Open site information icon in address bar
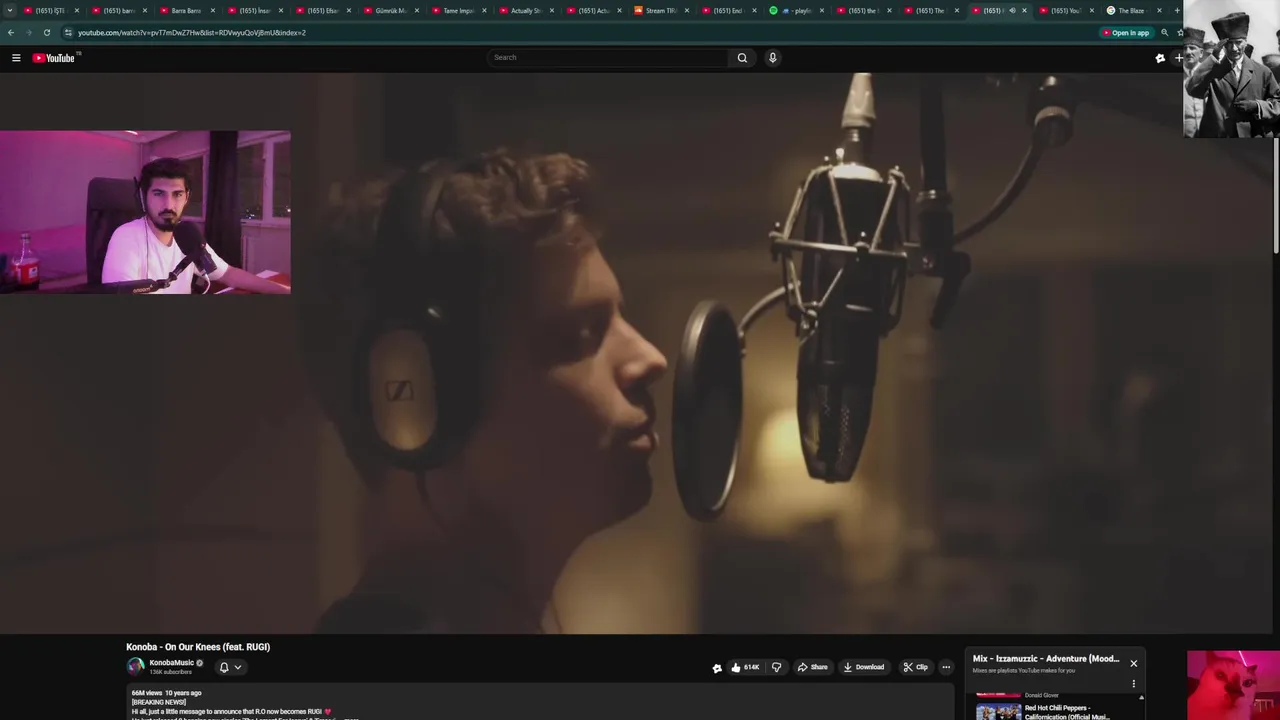This screenshot has height=720, width=1280. pyautogui.click(x=68, y=33)
